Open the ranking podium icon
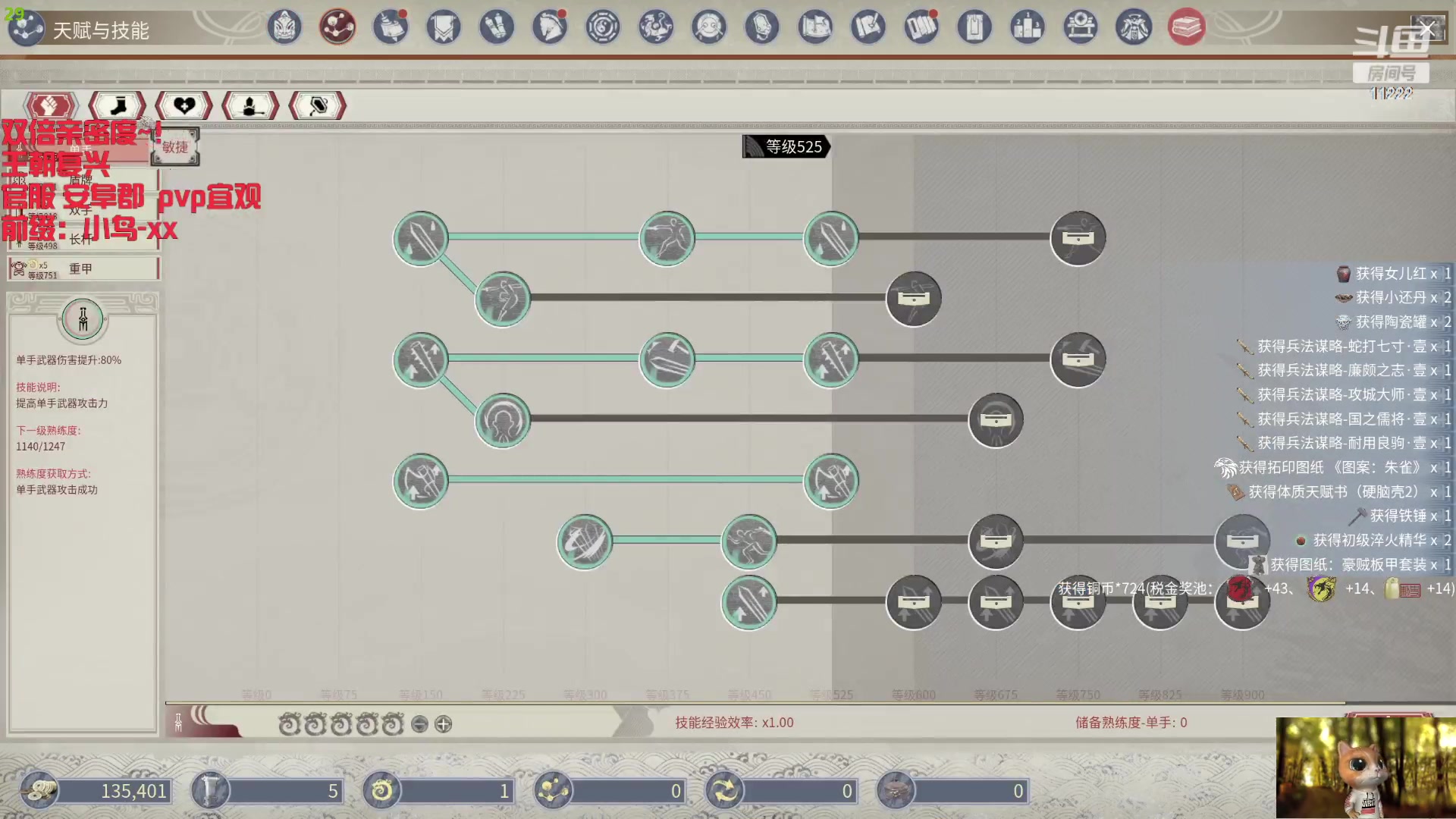 1028,27
